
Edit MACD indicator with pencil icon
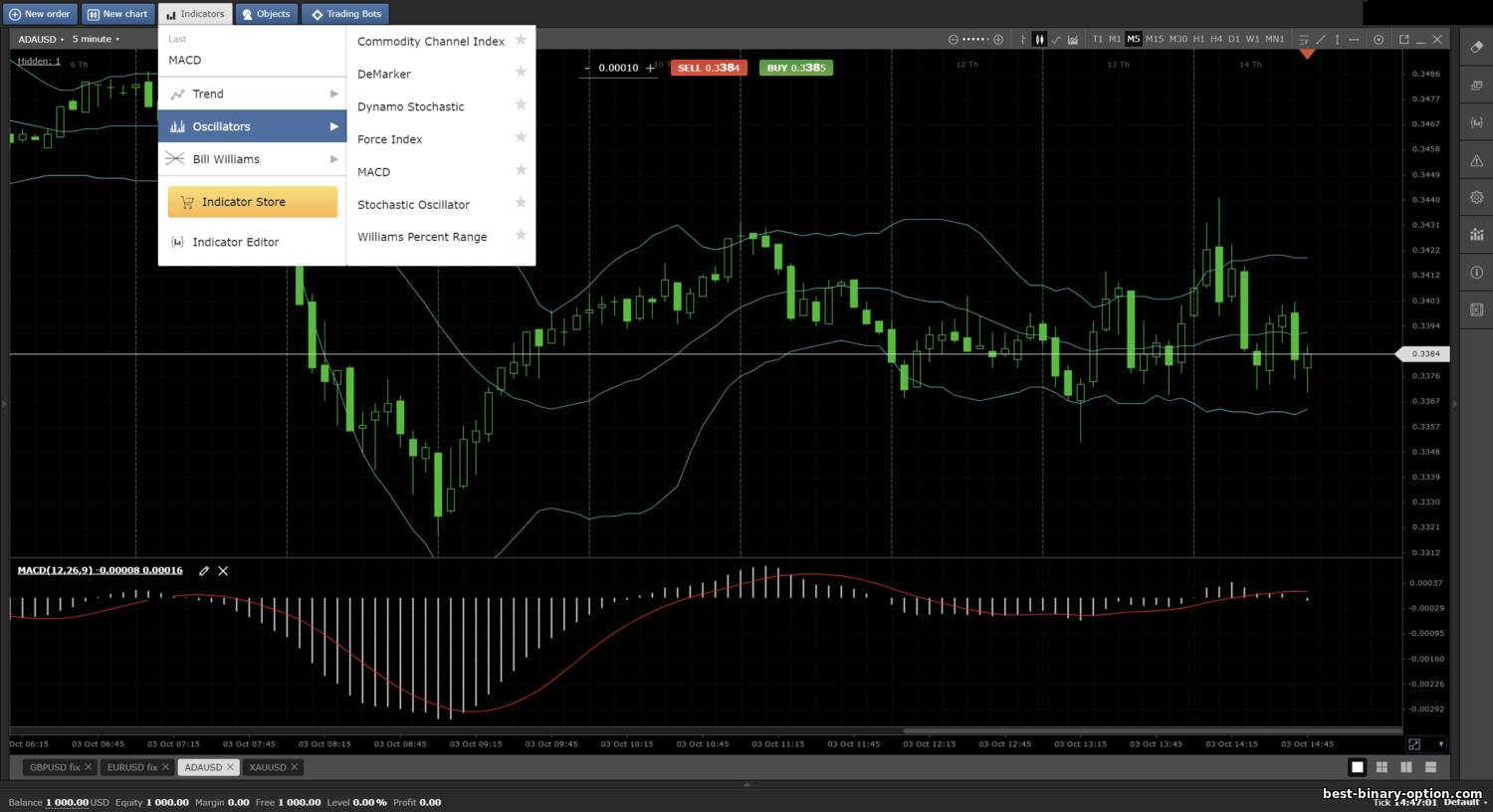(204, 571)
